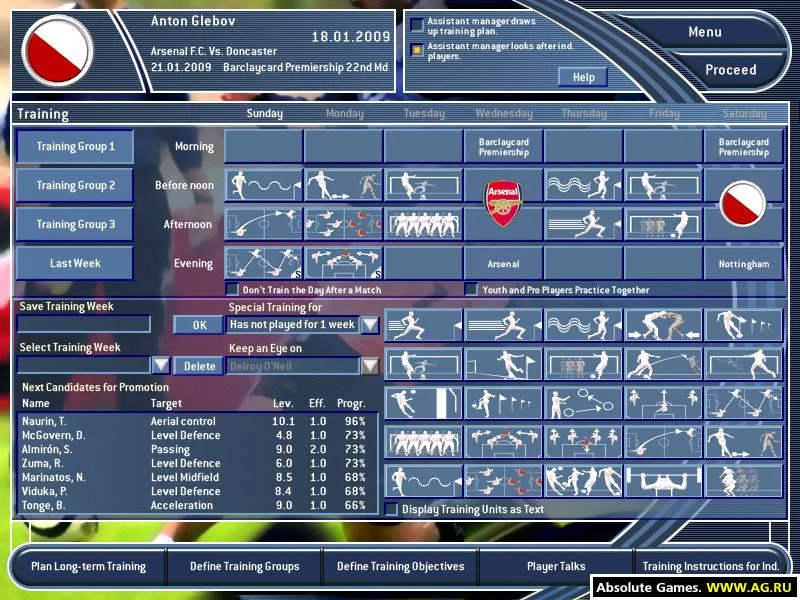
Task: Open Monday's afternoon practice match slot
Action: (x=343, y=224)
